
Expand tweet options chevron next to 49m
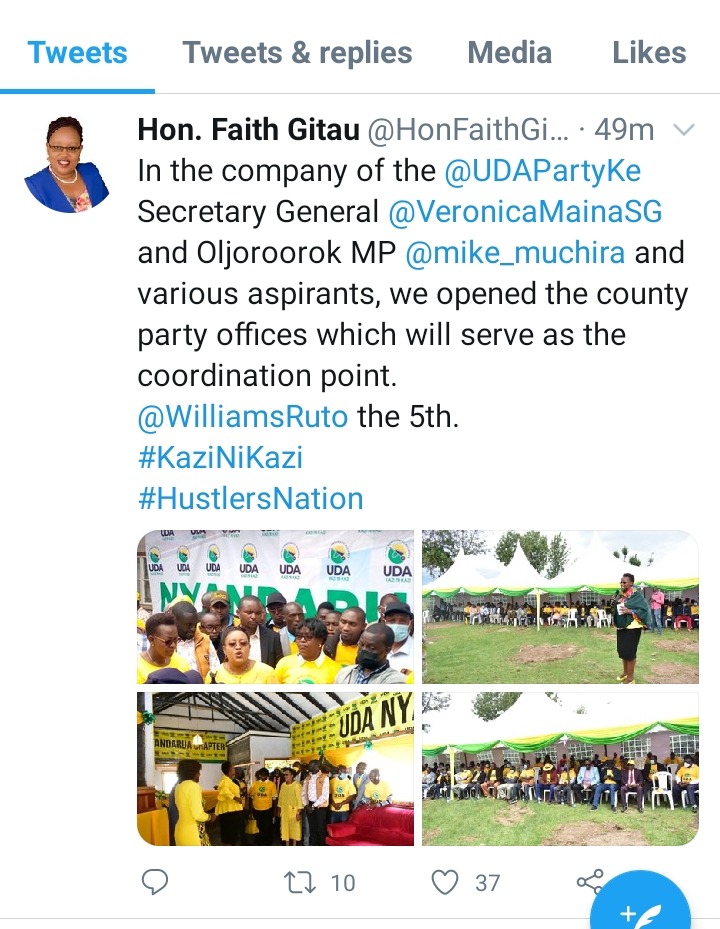coord(684,130)
